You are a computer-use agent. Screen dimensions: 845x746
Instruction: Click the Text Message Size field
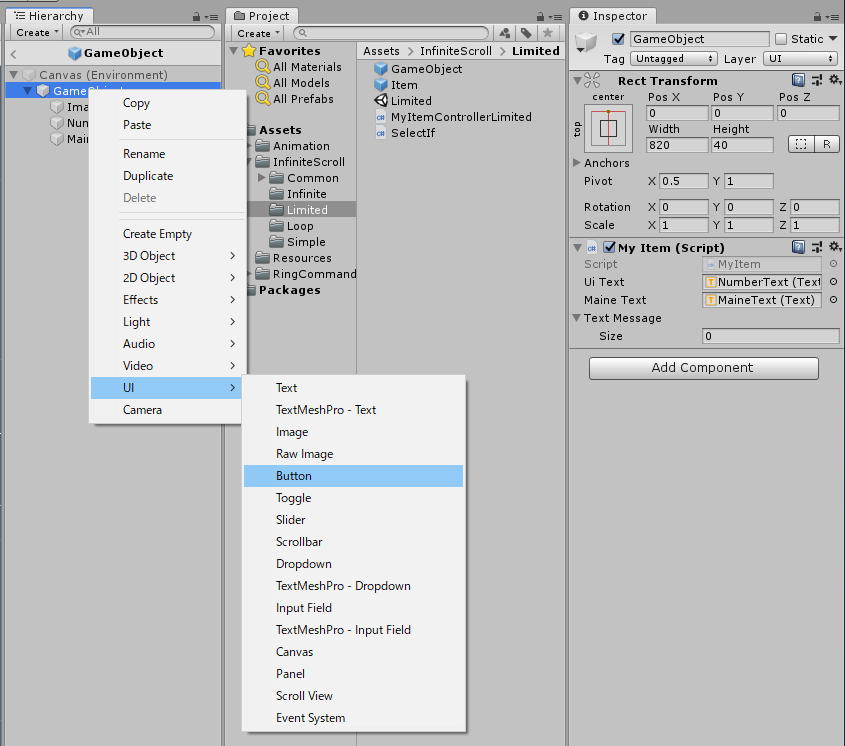click(x=770, y=336)
